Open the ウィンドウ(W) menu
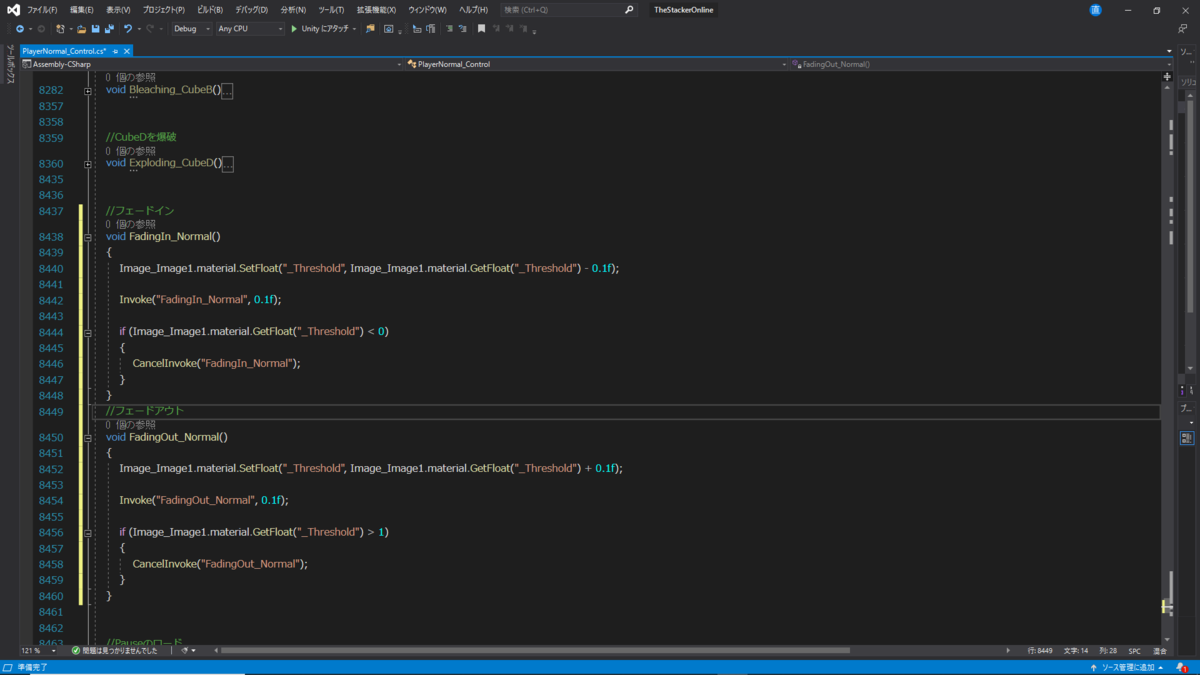Viewport: 1200px width, 675px height. (428, 10)
